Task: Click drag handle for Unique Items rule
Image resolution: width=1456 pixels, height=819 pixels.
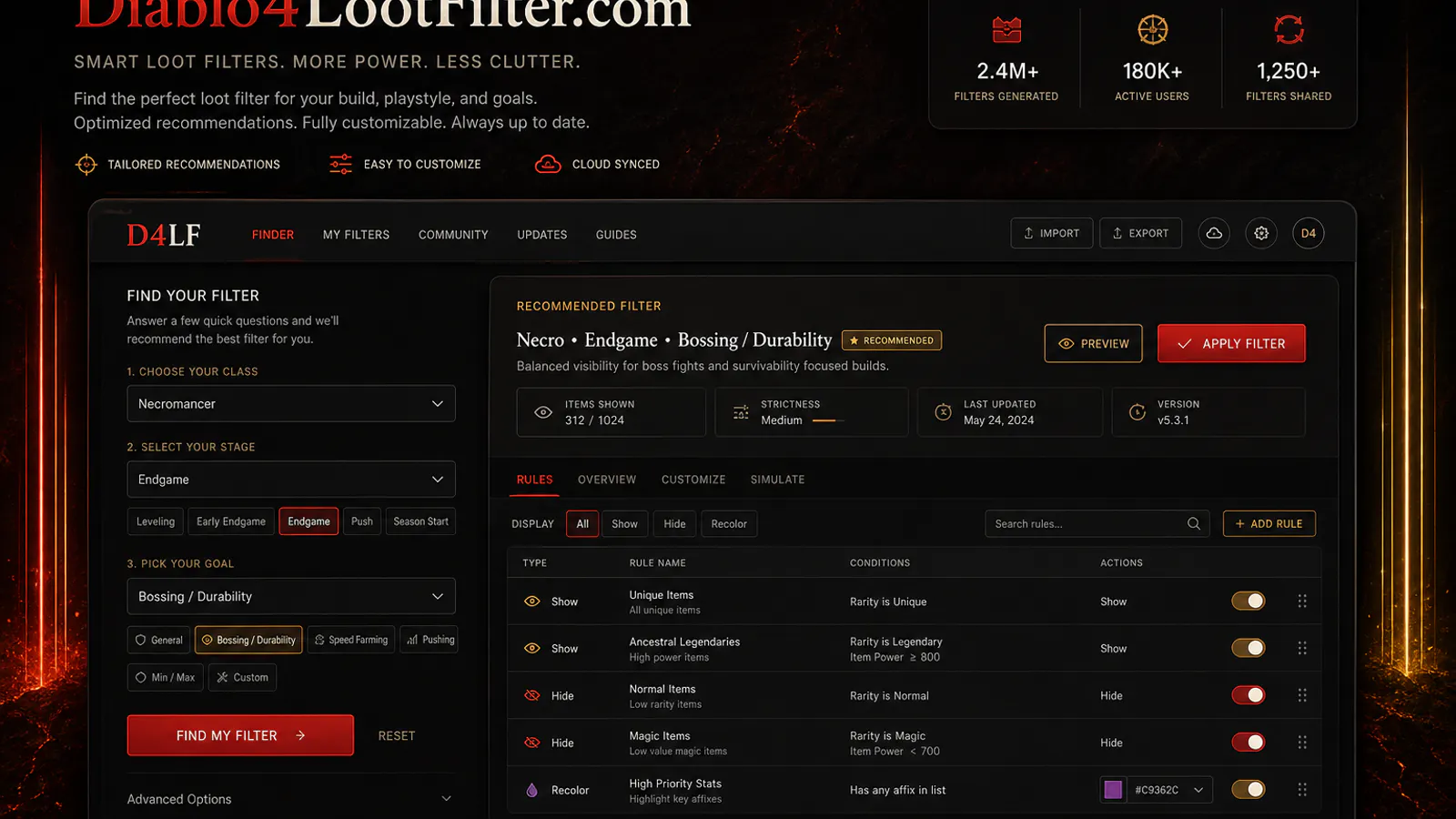Action: [1302, 602]
